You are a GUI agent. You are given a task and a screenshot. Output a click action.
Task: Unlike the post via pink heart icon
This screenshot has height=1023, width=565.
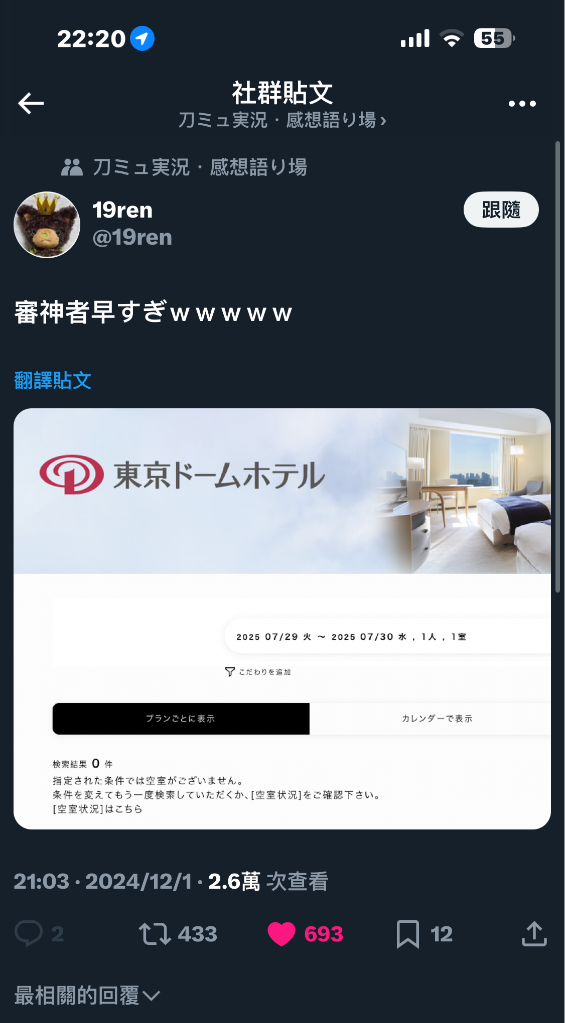pos(281,934)
